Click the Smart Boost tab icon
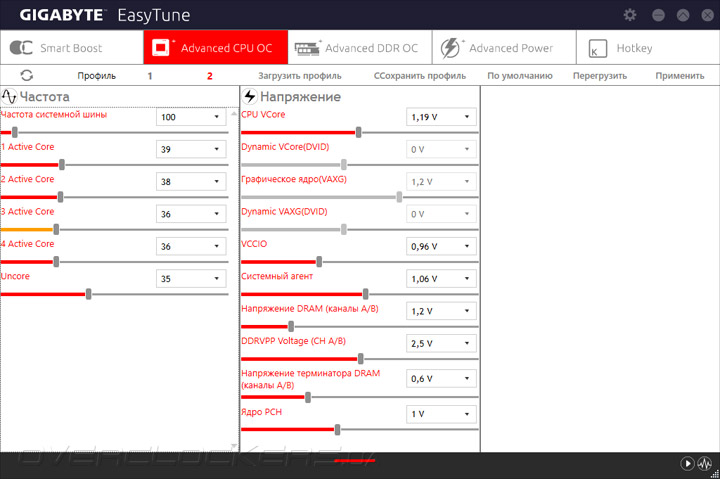This screenshot has width=720, height=479. click(x=21, y=47)
